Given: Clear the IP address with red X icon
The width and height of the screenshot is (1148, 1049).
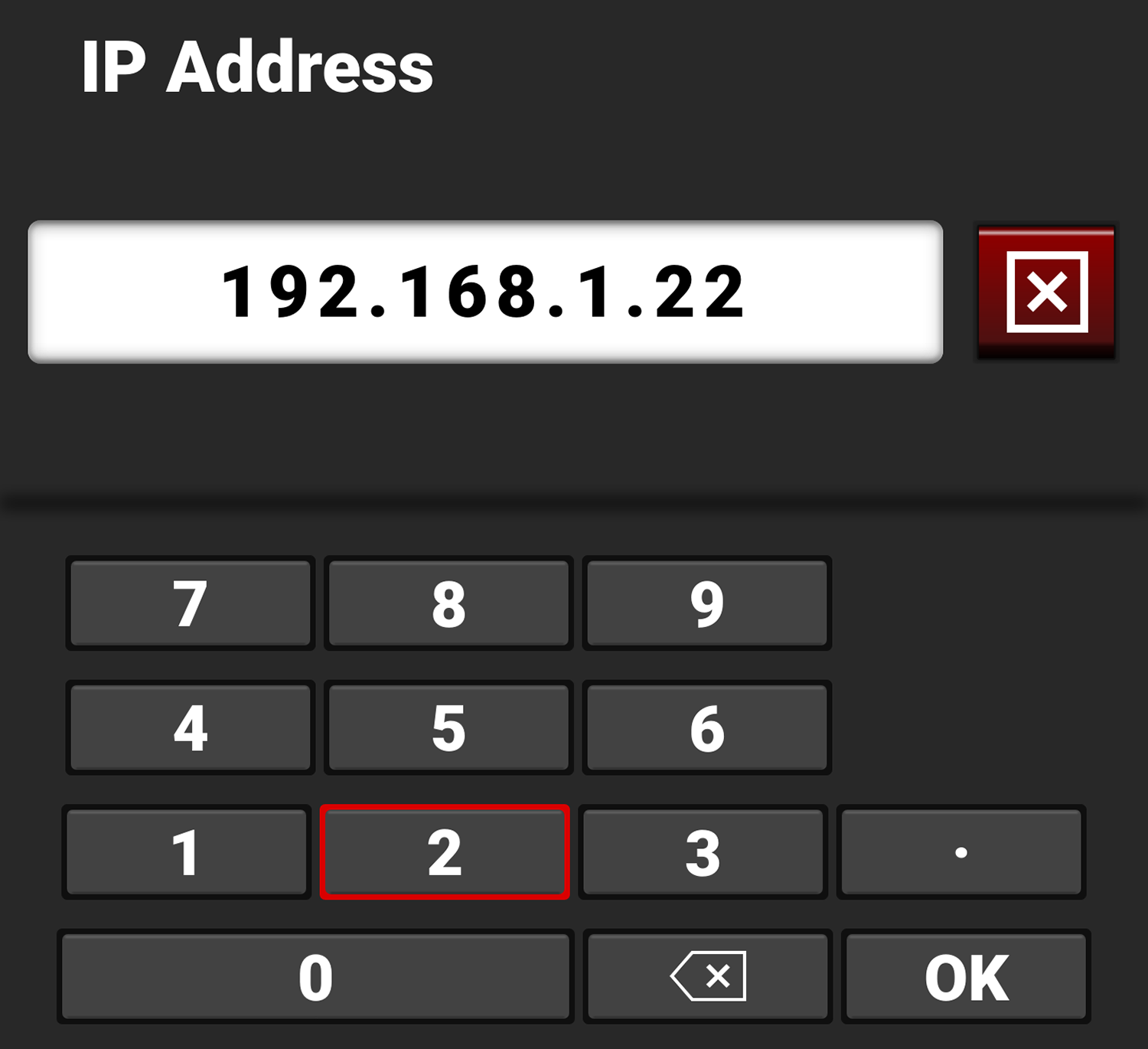Looking at the screenshot, I should click(x=1046, y=292).
